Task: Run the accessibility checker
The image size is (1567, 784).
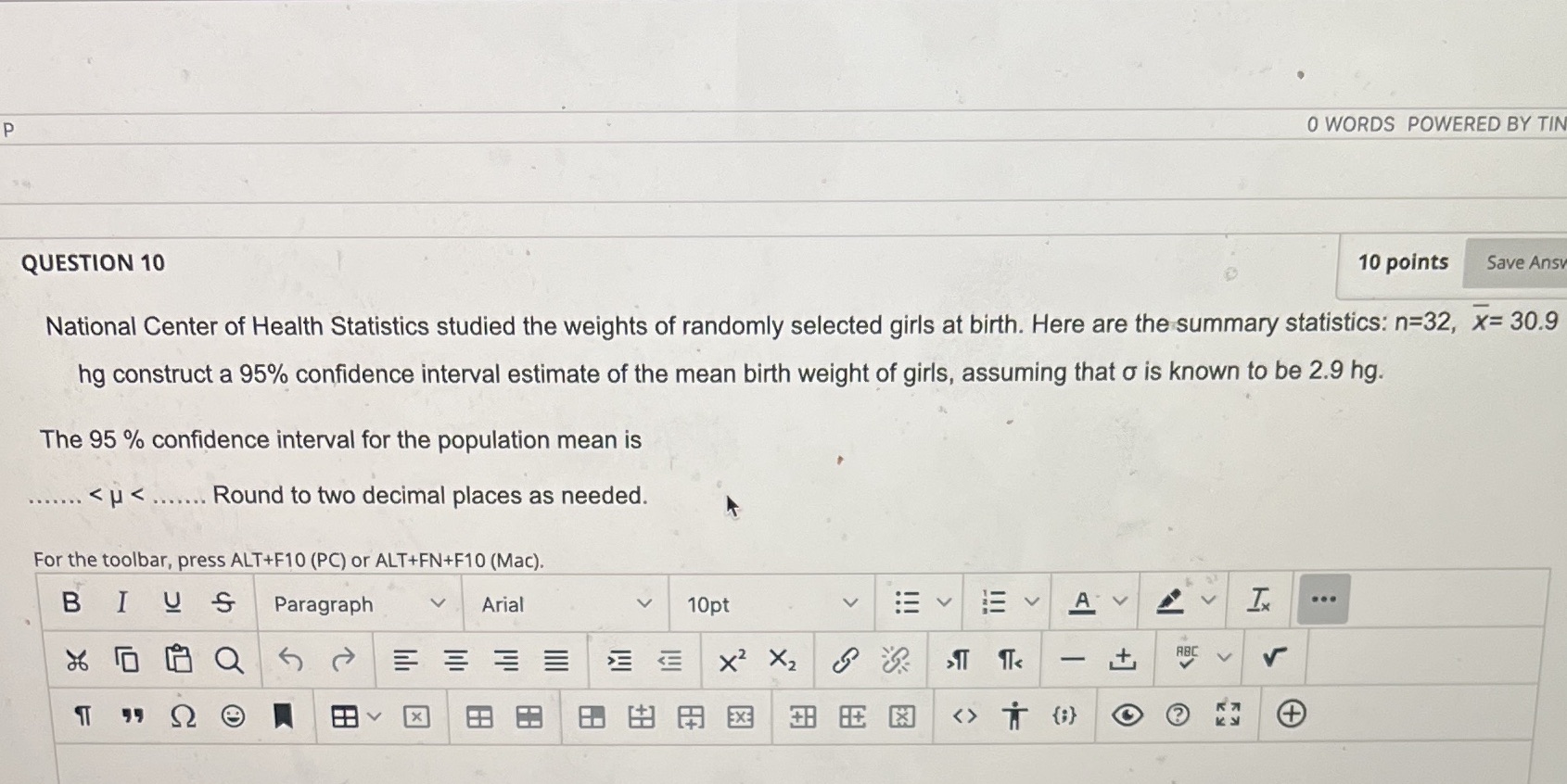Action: 1014,715
